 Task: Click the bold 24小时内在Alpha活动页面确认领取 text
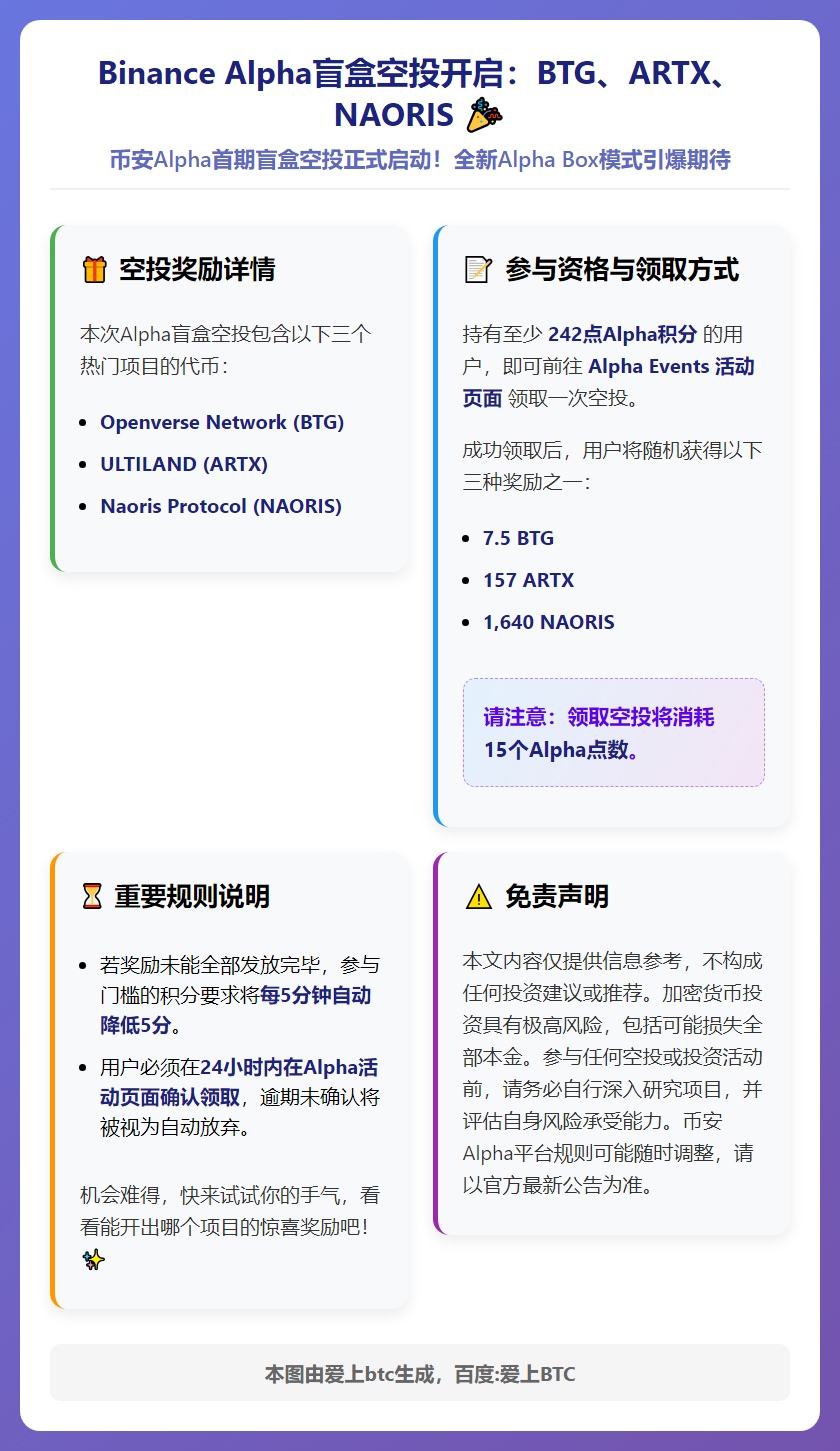[238, 1082]
